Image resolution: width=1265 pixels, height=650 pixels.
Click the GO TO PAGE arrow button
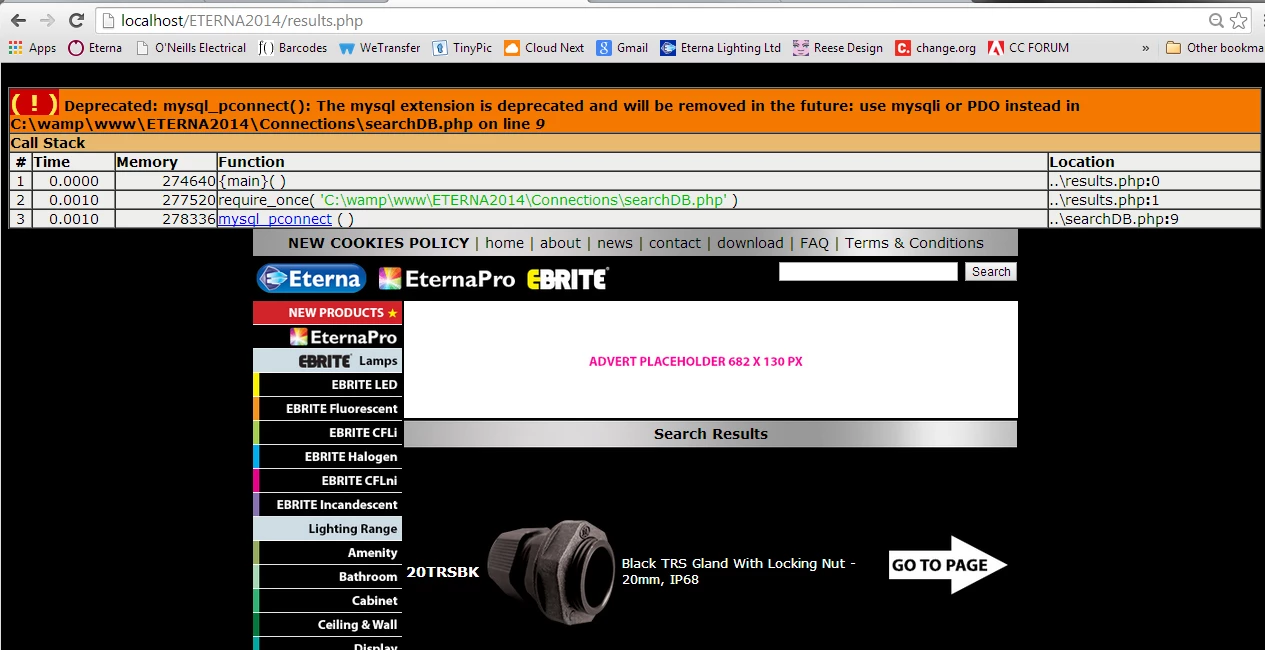[948, 565]
